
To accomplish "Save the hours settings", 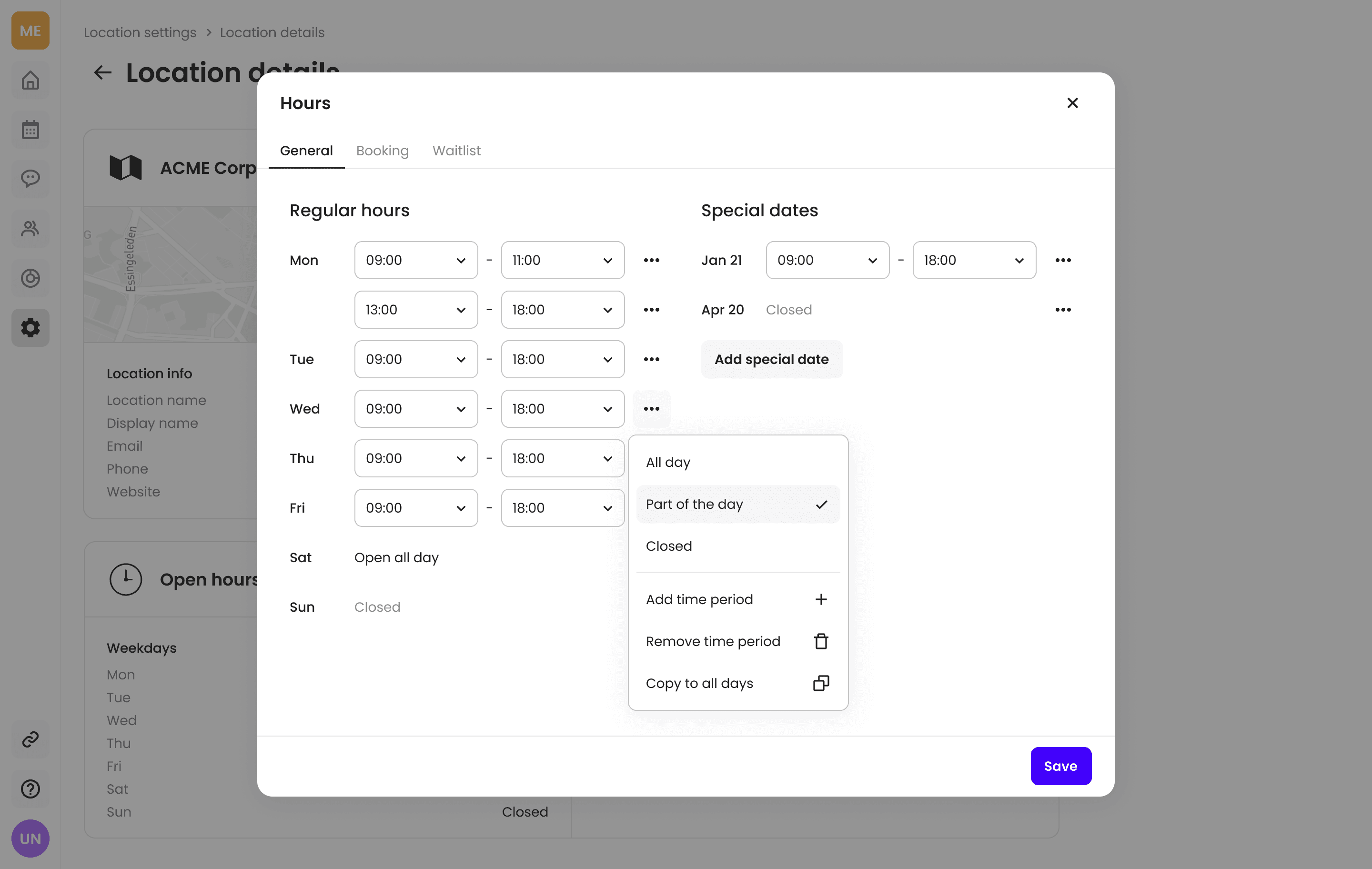I will (1060, 767).
